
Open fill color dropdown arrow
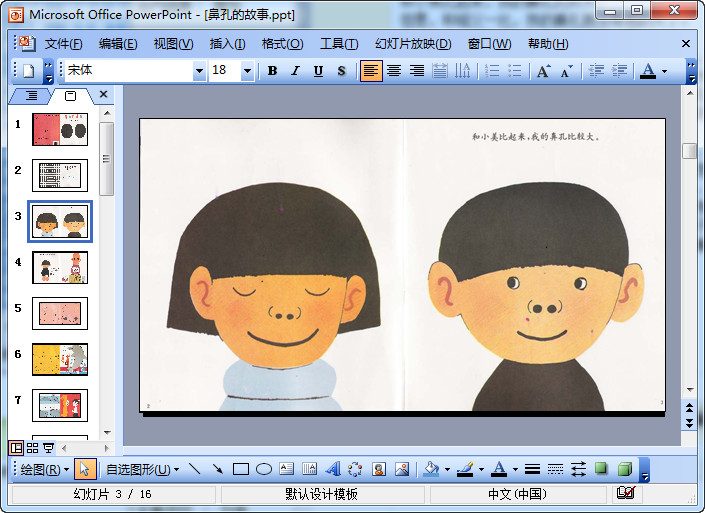tap(447, 469)
